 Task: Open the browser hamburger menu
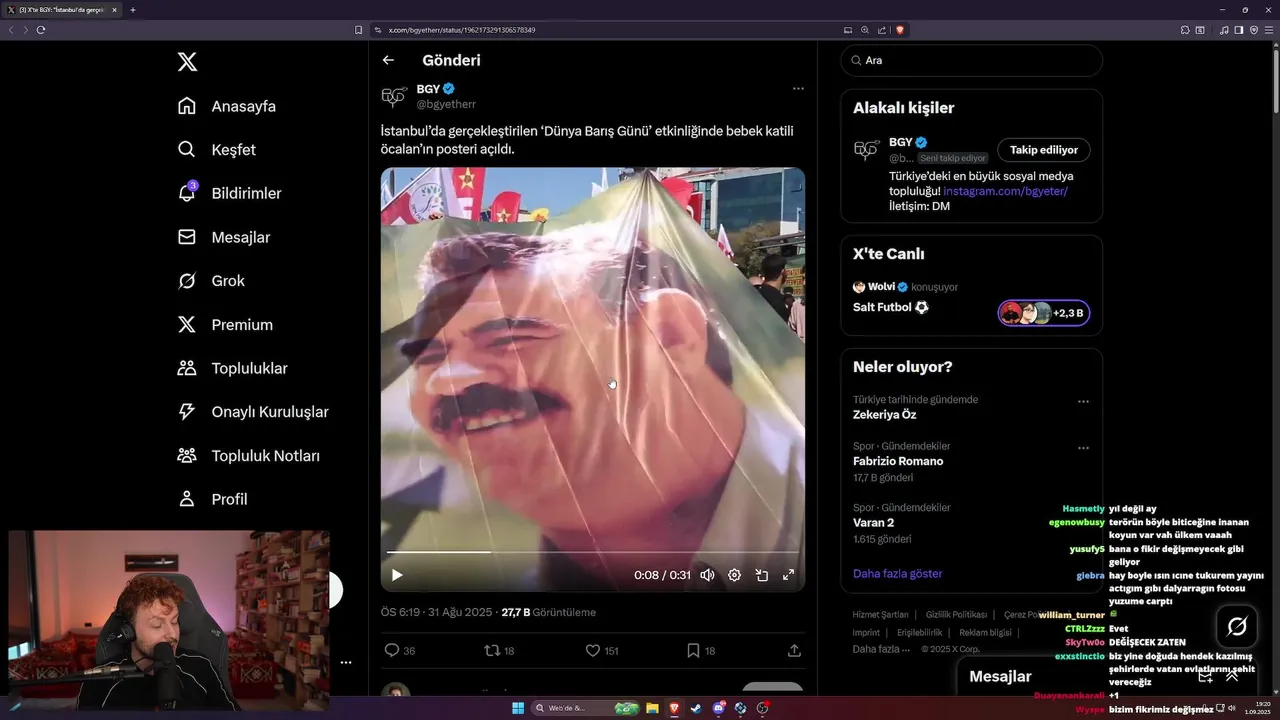tap(1269, 30)
